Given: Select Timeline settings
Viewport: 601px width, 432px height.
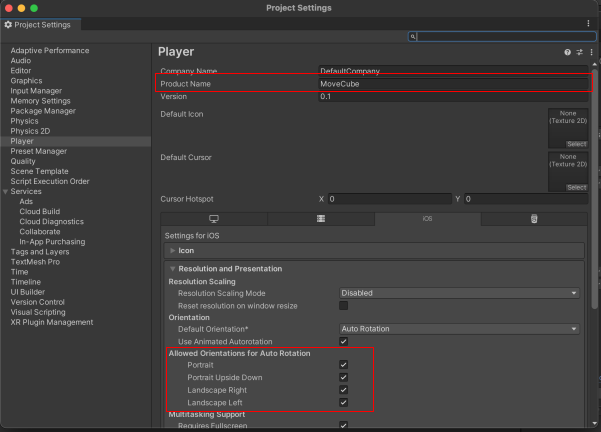Looking at the screenshot, I should point(25,282).
